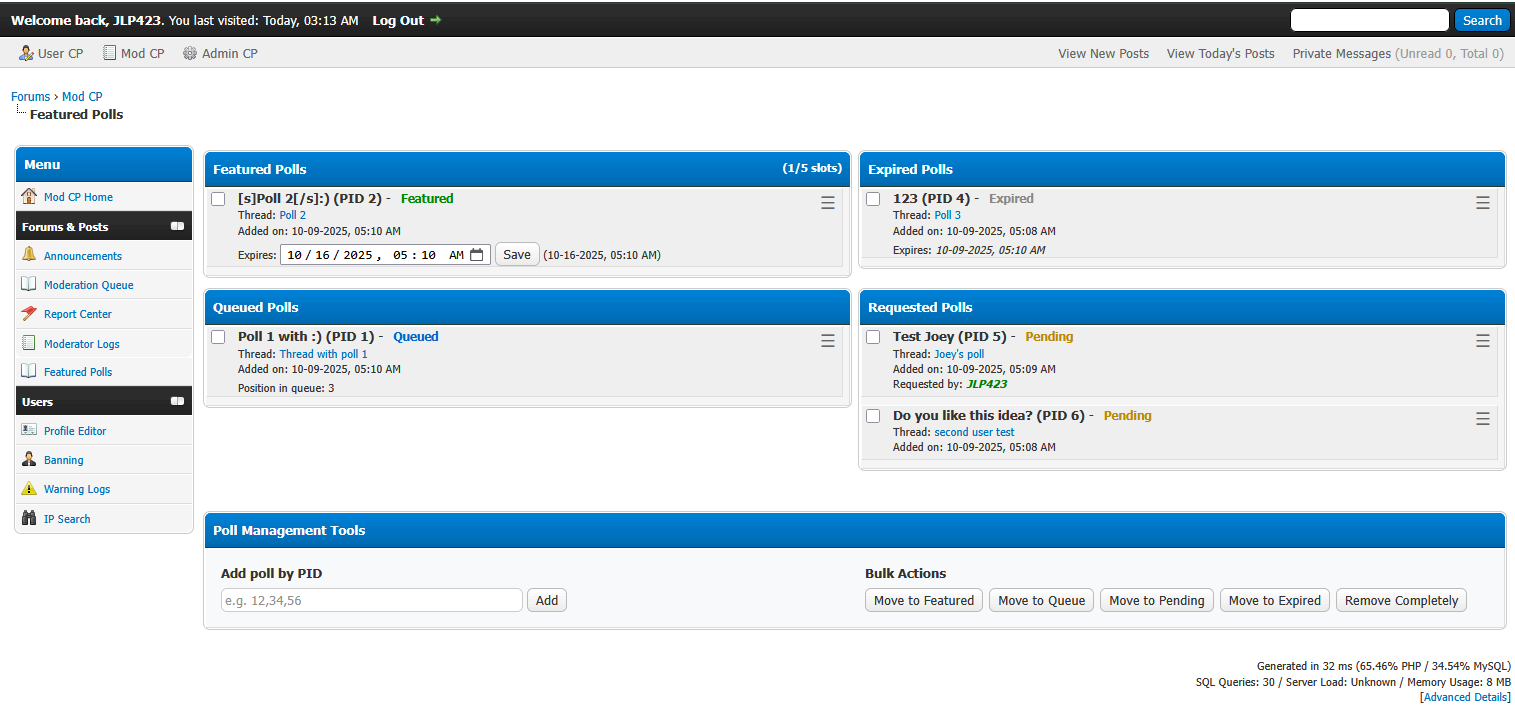Image resolution: width=1515 pixels, height=724 pixels.
Task: Collapse the Forums & Posts menu section
Action: click(x=177, y=227)
